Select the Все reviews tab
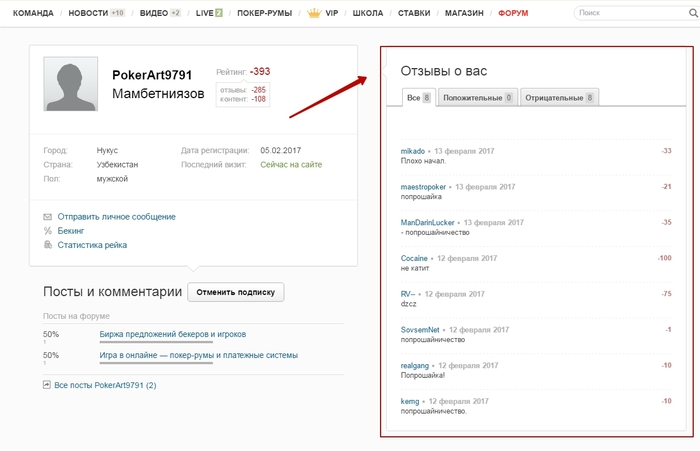Viewport: 700px width, 451px height. (418, 97)
